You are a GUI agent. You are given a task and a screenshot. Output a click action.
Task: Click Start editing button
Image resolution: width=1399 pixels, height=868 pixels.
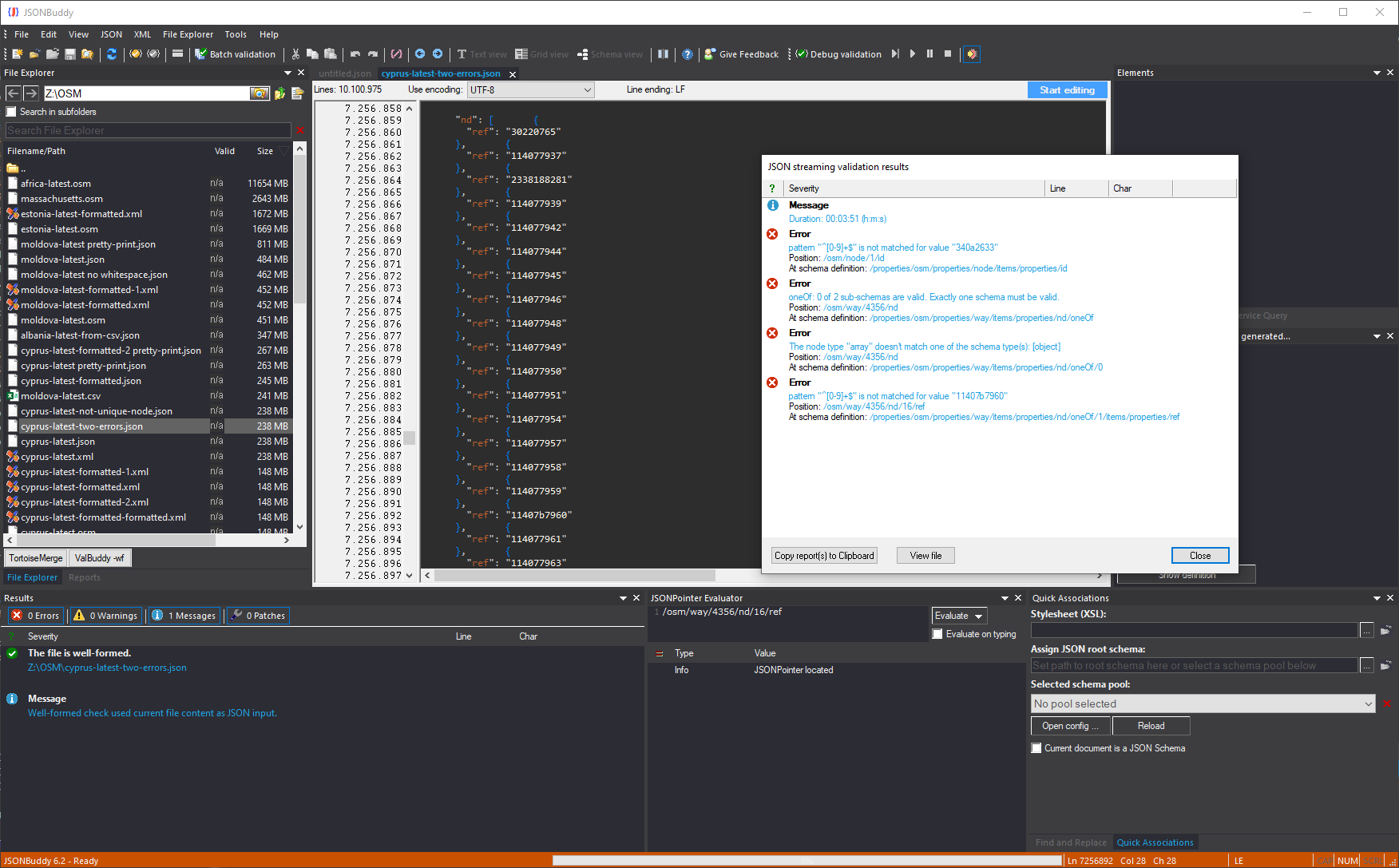(x=1067, y=90)
